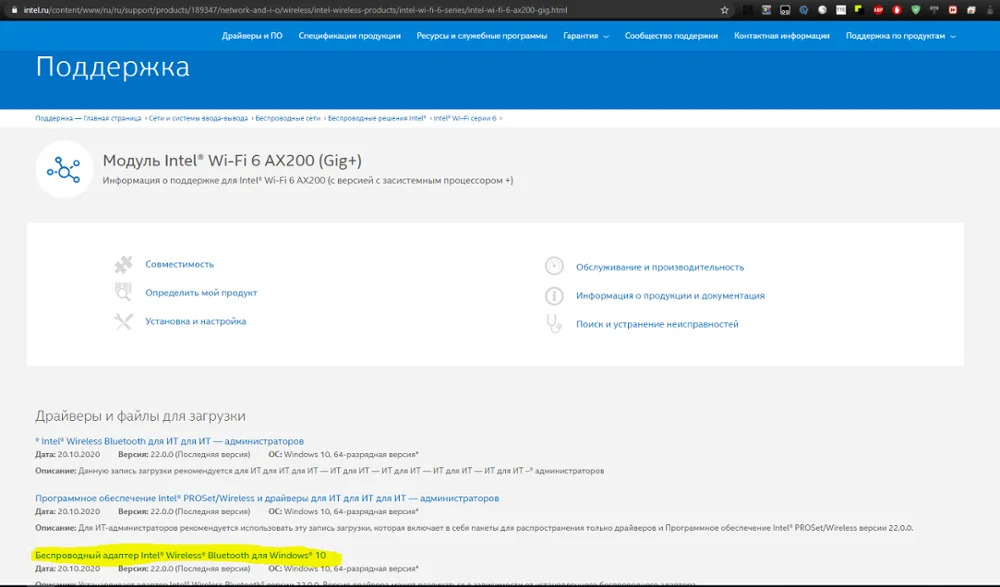Expand the Гарантия dropdown in navigation
Image resolution: width=1000 pixels, height=587 pixels.
tap(585, 36)
